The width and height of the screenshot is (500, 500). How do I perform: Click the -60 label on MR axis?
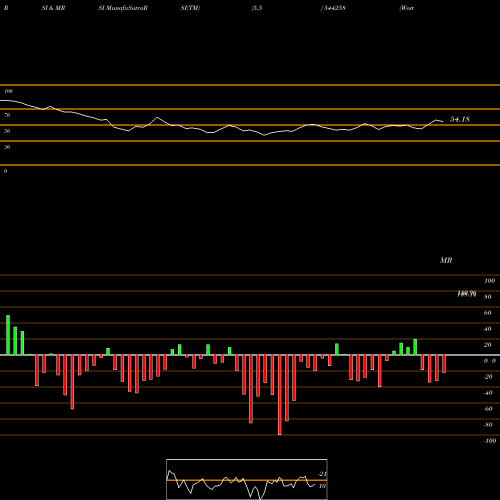(488, 409)
